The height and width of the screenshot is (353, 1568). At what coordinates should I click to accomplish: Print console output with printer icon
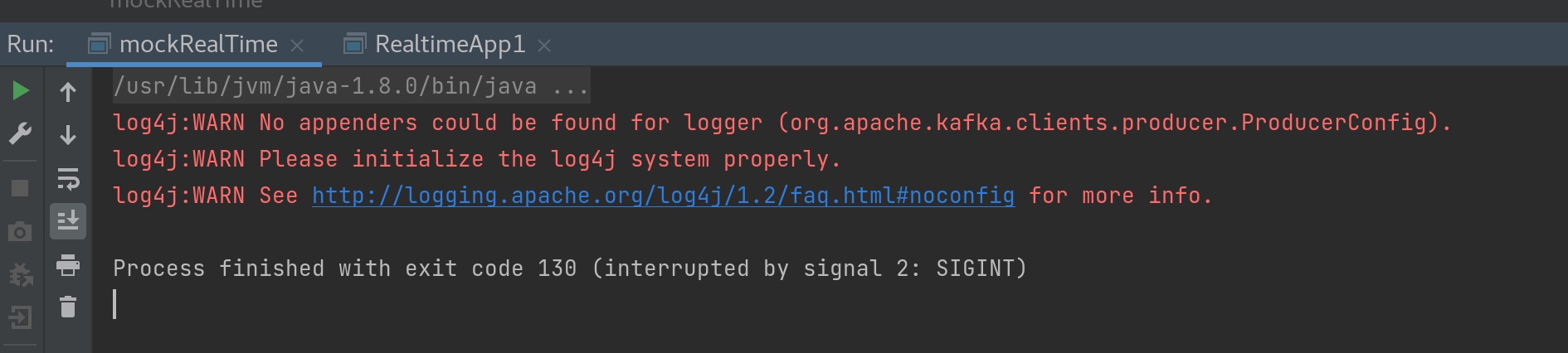[x=68, y=265]
